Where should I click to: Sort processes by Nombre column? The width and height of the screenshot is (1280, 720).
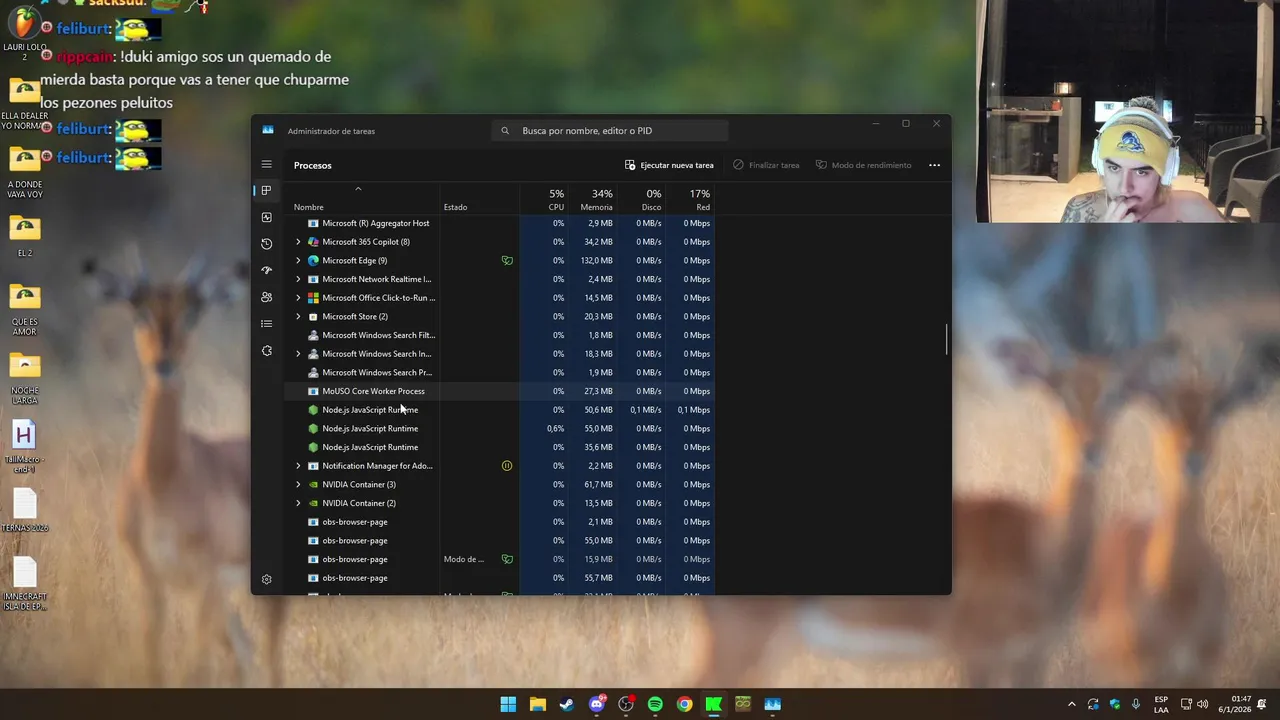coord(309,207)
